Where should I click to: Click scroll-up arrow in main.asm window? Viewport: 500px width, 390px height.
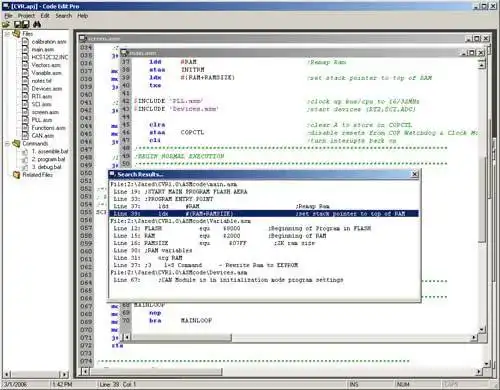481,64
